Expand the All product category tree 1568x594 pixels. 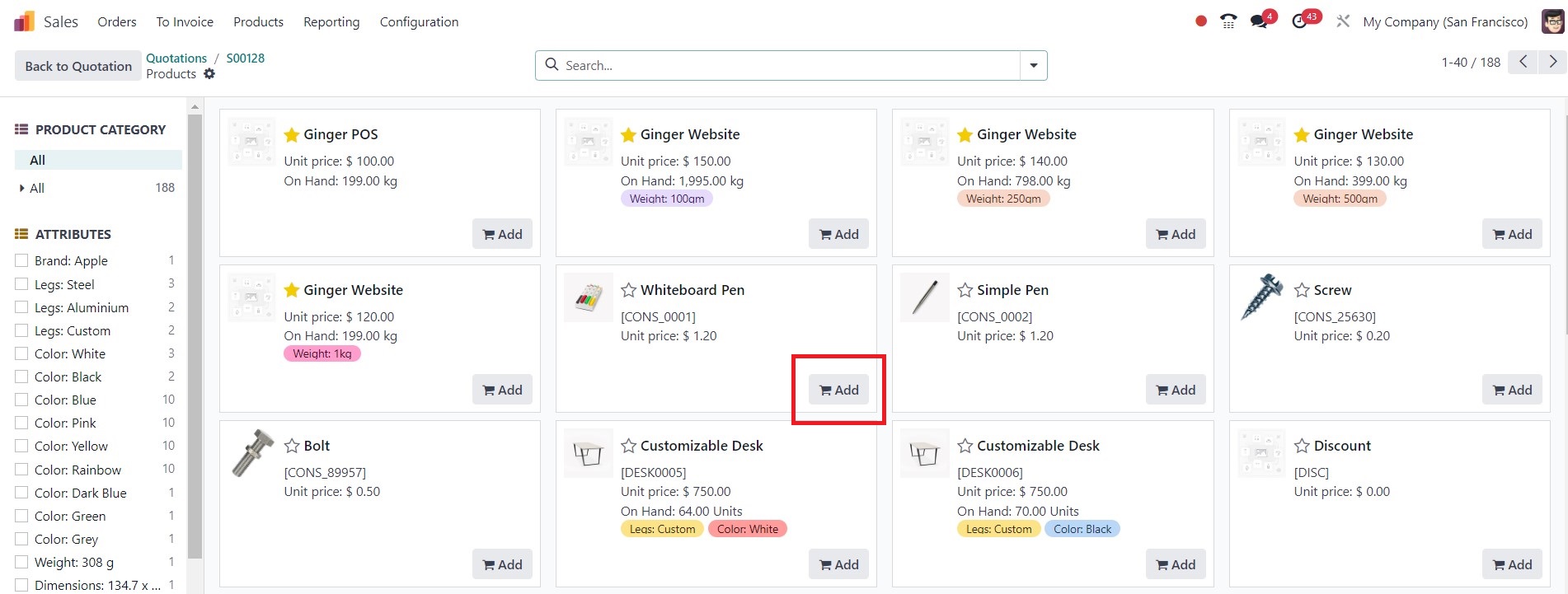click(x=21, y=188)
